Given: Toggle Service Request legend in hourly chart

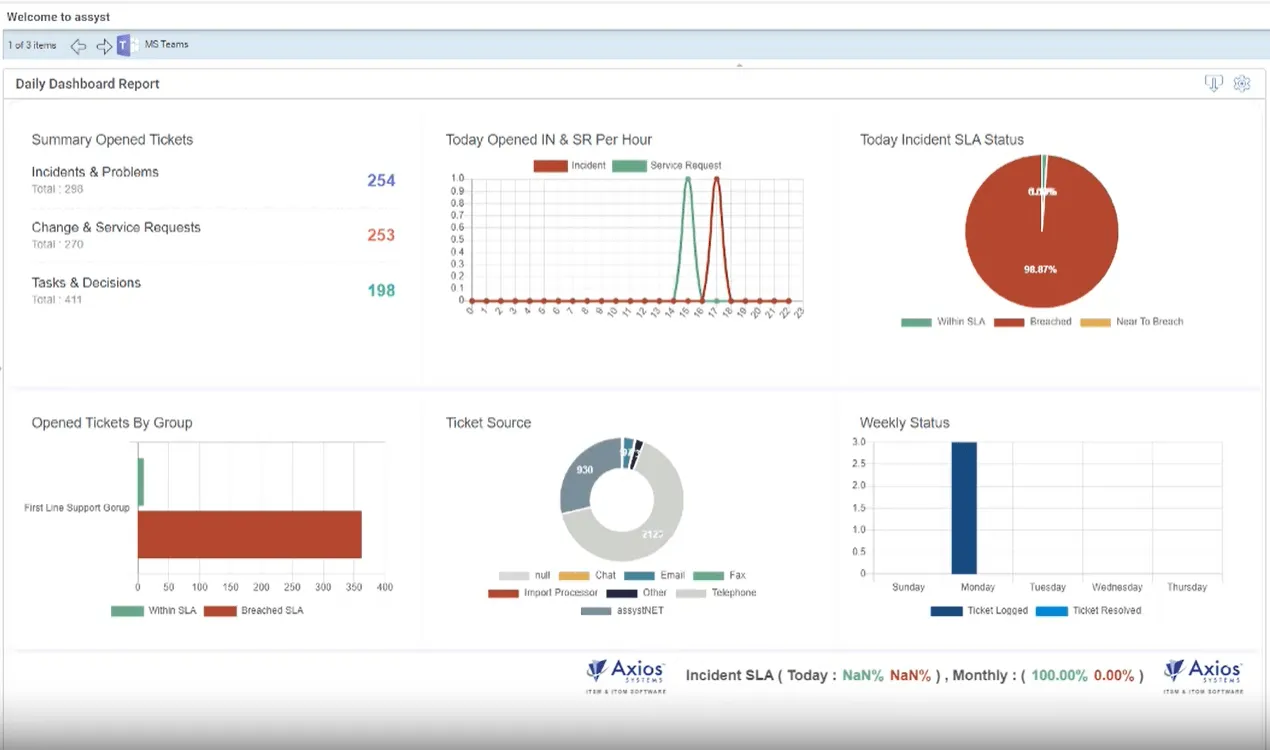Looking at the screenshot, I should 667,166.
